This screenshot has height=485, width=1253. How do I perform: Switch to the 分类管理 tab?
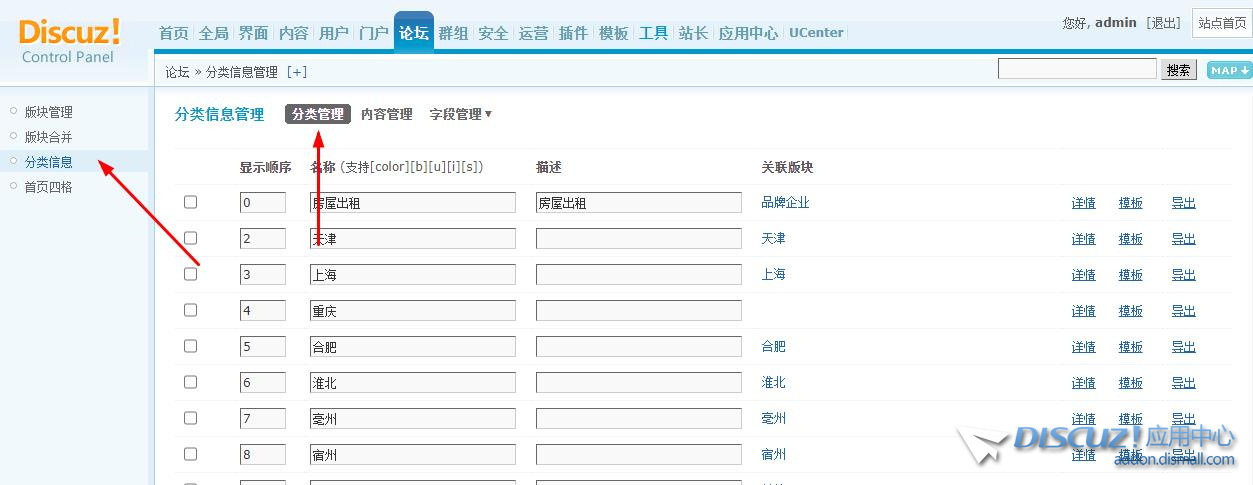click(318, 114)
